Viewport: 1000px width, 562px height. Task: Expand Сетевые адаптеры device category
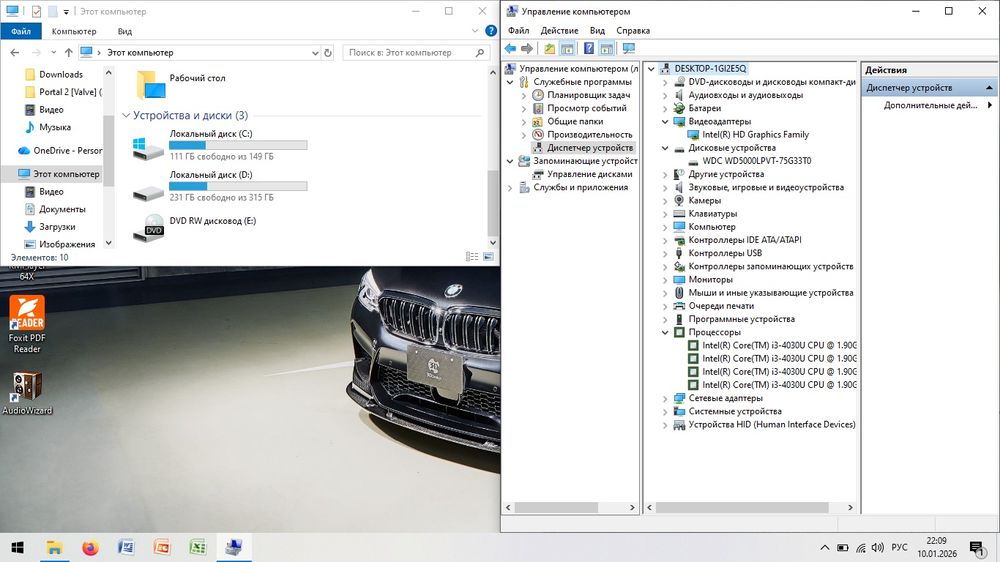click(665, 399)
